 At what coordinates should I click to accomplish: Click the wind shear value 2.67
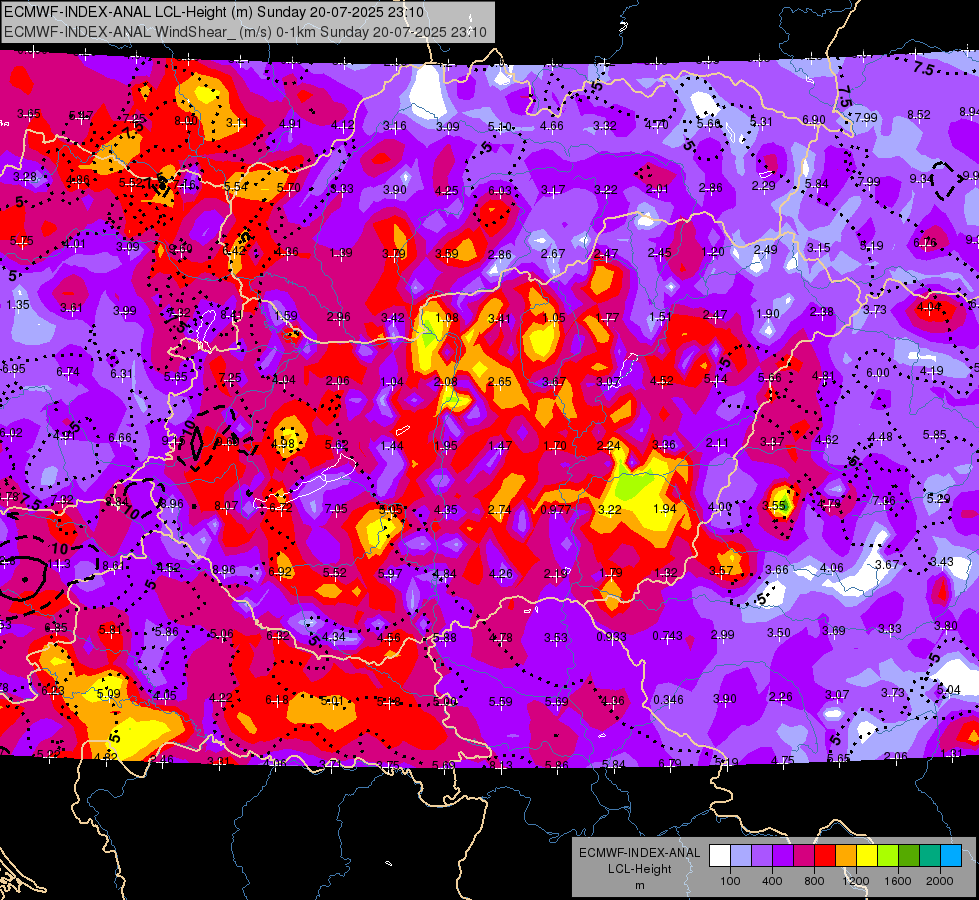pos(553,254)
